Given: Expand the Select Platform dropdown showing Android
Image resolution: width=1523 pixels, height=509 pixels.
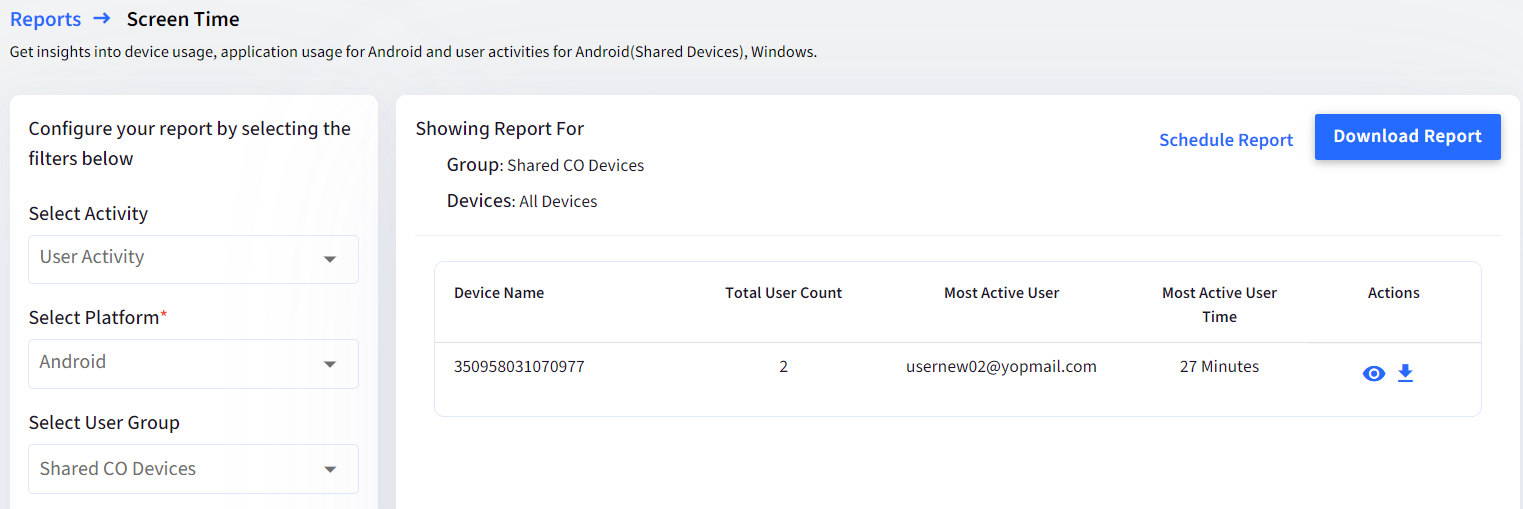Looking at the screenshot, I should (x=193, y=364).
